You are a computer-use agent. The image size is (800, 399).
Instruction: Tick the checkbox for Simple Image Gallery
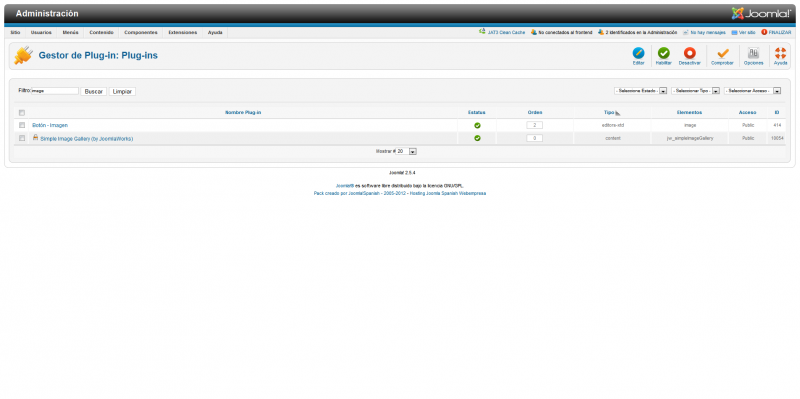pos(22,138)
